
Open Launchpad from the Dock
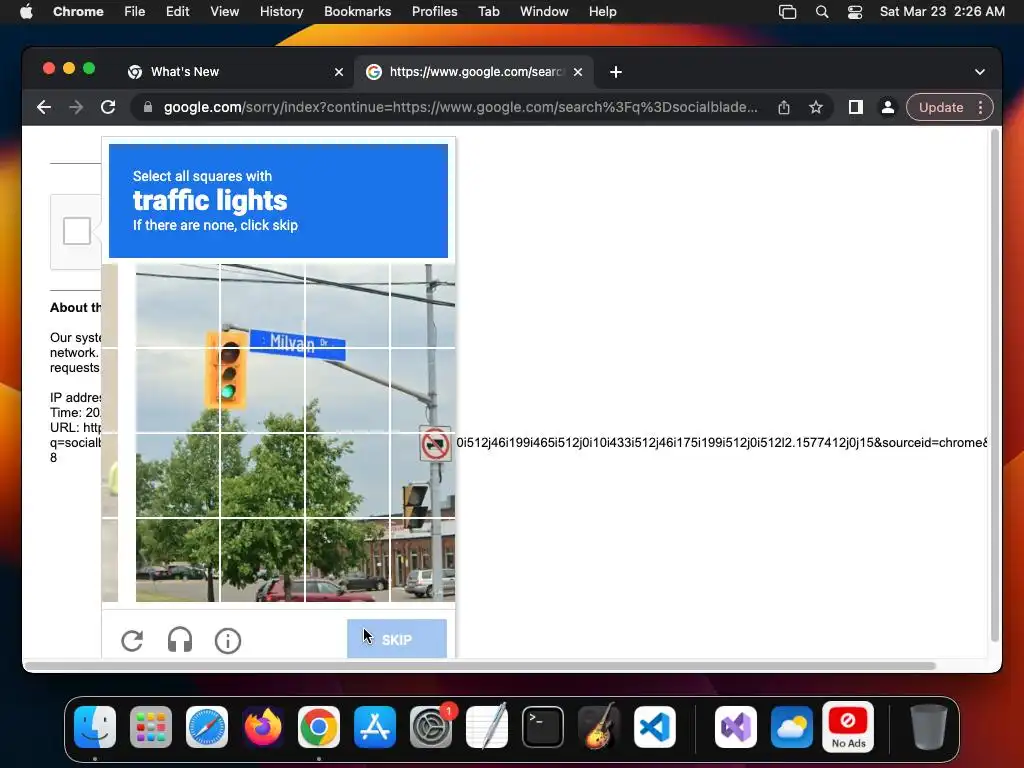point(151,727)
